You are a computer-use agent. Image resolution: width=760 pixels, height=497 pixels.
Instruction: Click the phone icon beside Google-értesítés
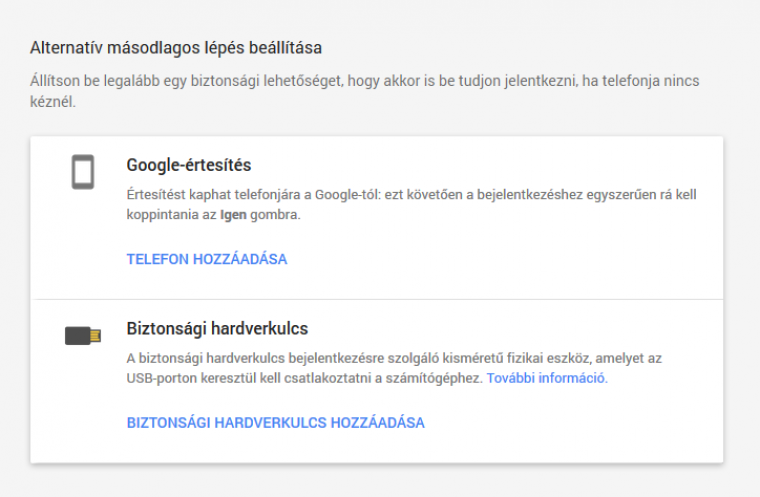(x=83, y=172)
